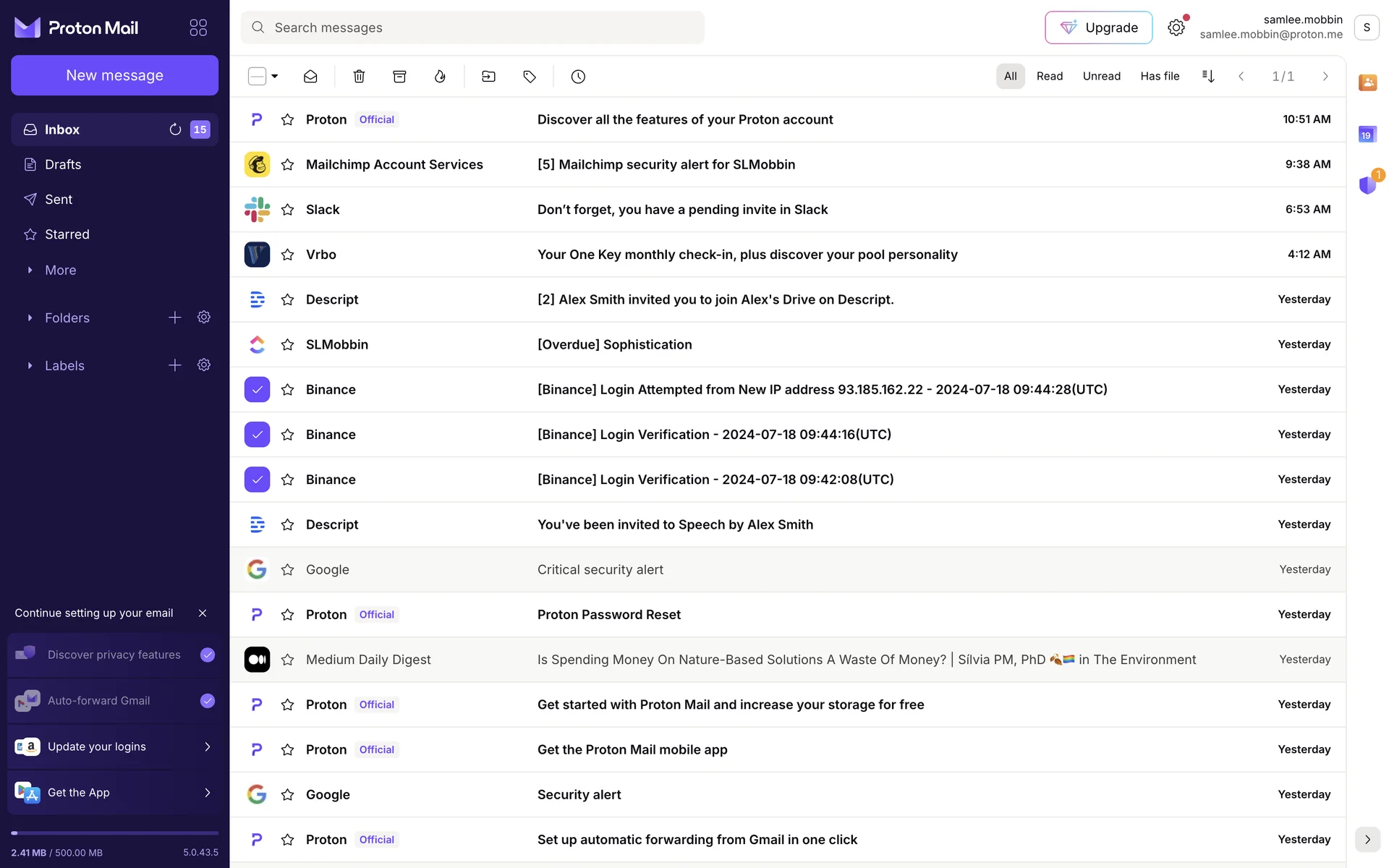The width and height of the screenshot is (1389, 868).
Task: Click the New message button
Action: (114, 75)
